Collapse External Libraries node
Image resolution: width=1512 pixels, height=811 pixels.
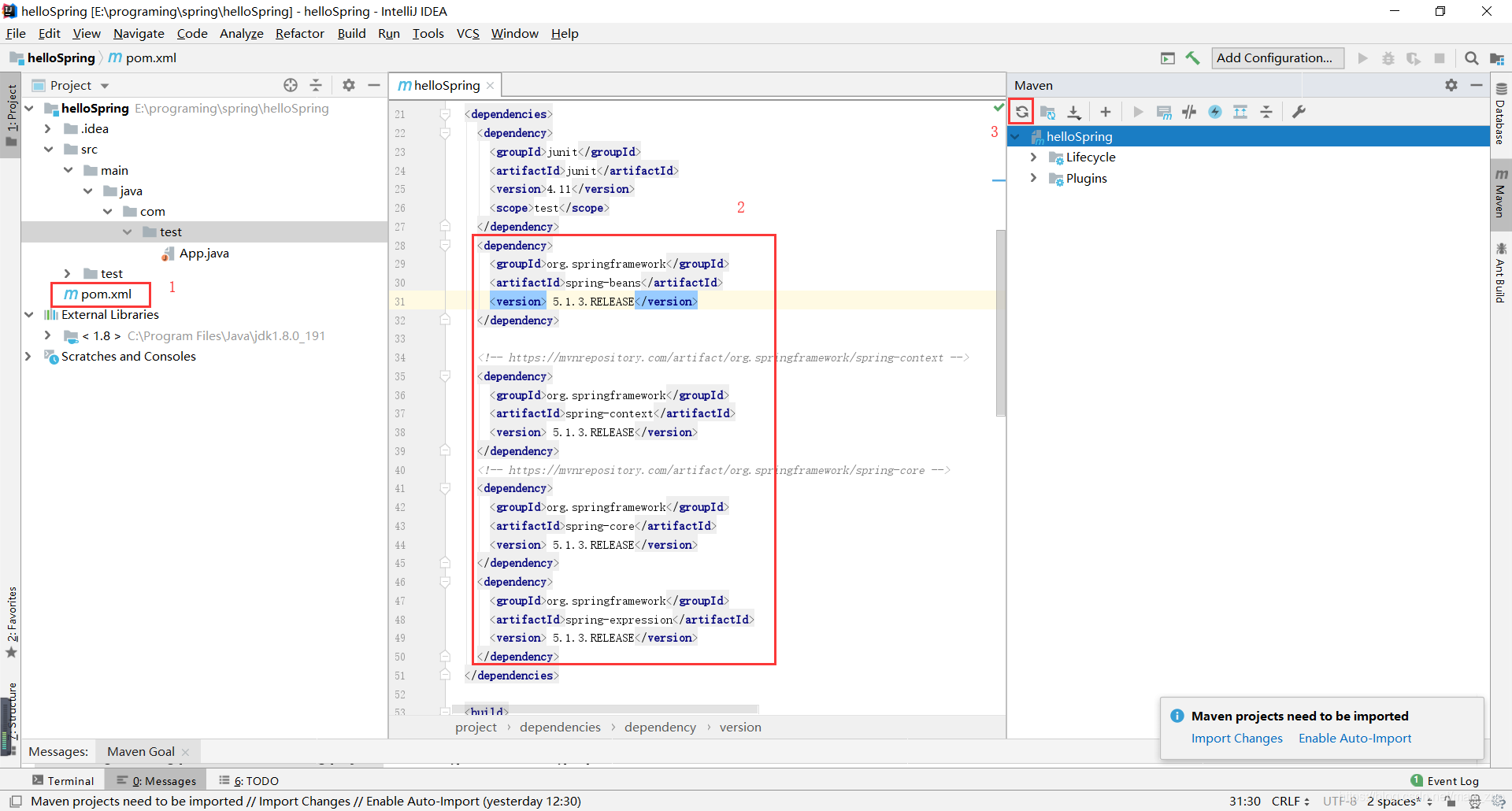[29, 314]
